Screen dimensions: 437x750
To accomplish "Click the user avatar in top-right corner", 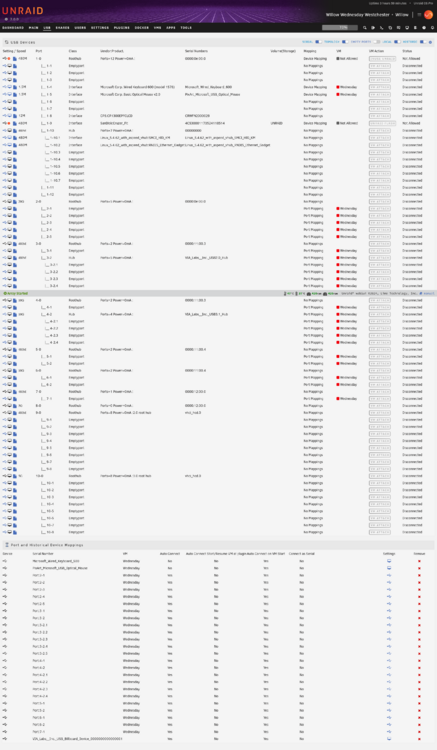I will click(x=428, y=15).
